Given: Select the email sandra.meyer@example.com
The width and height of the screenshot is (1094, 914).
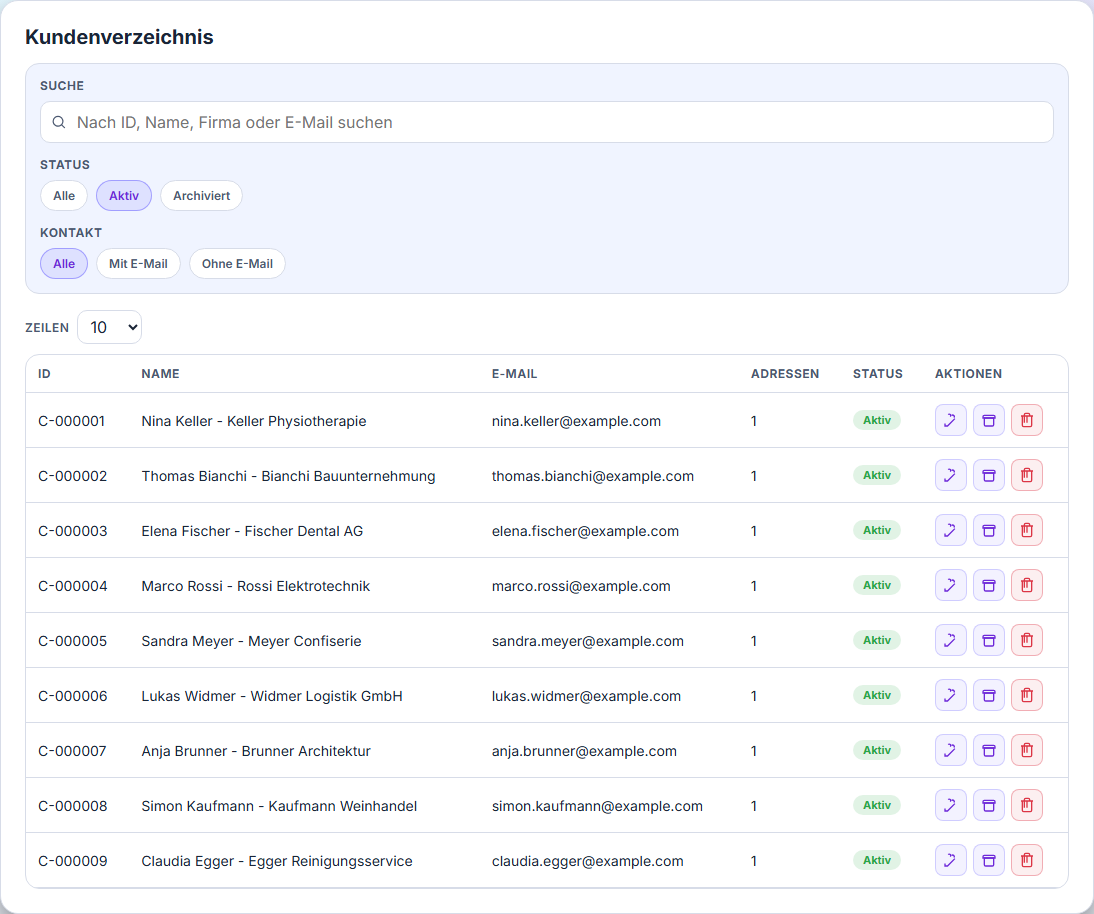Looking at the screenshot, I should coord(587,642).
